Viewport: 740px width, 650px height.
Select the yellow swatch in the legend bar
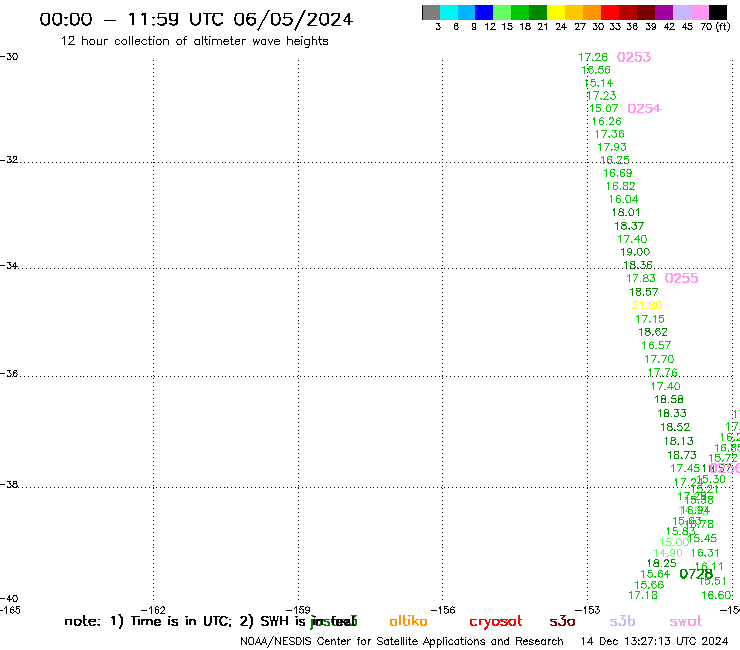pos(556,12)
